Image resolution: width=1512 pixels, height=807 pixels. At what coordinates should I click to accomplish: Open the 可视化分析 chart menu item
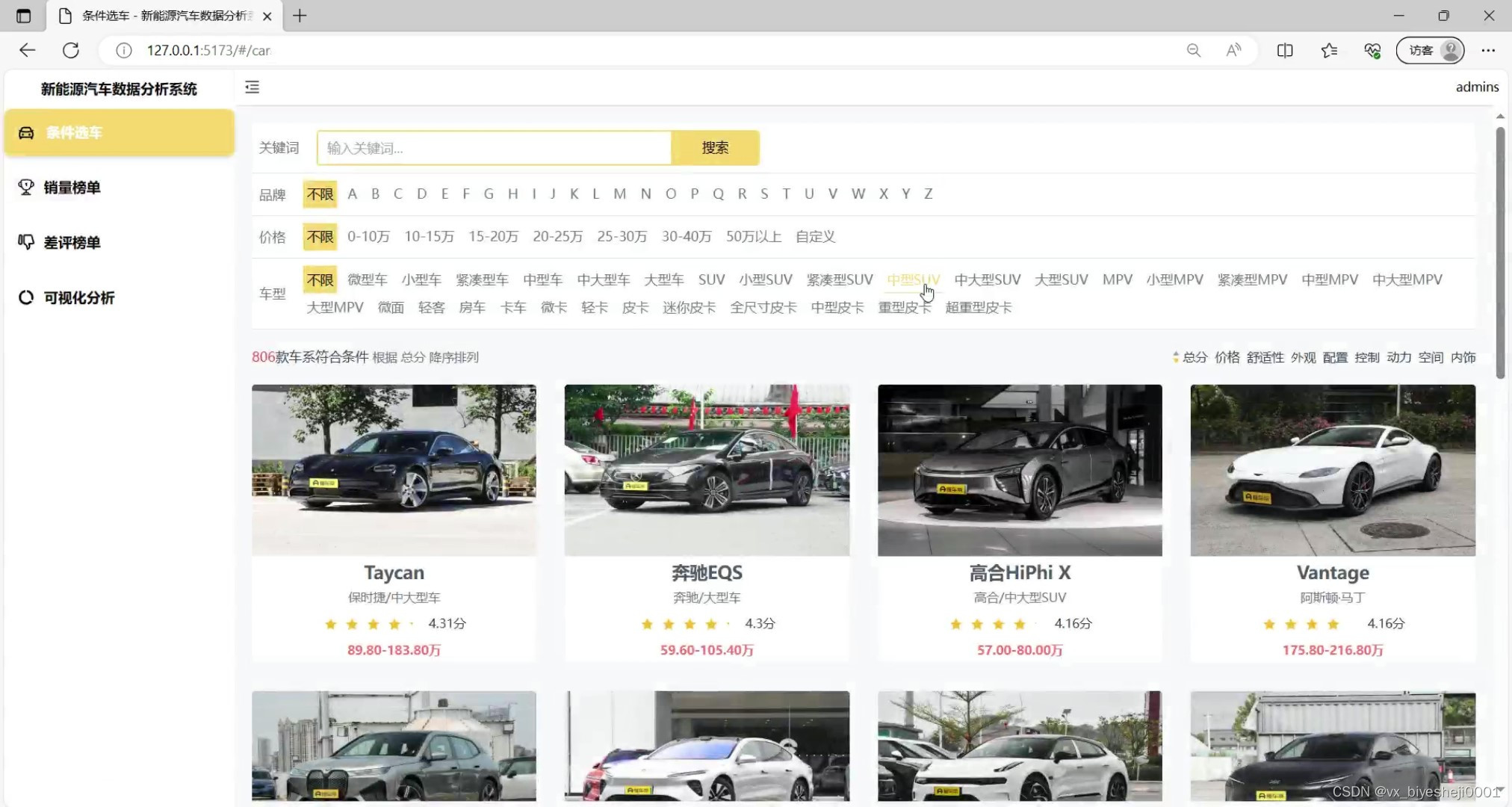tap(78, 298)
